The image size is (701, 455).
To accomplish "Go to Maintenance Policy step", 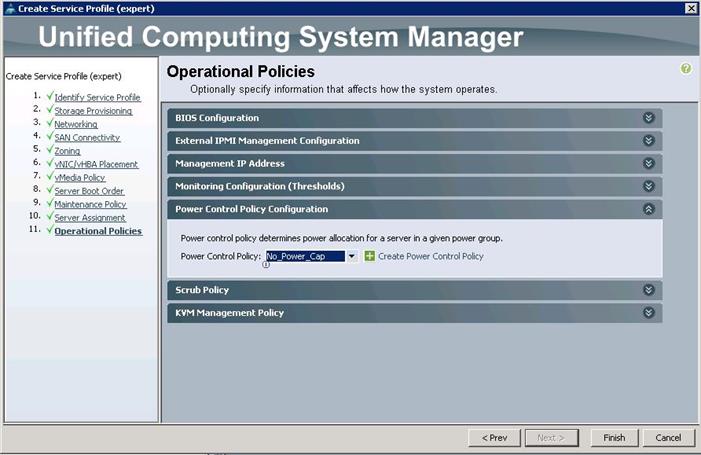I will click(90, 204).
